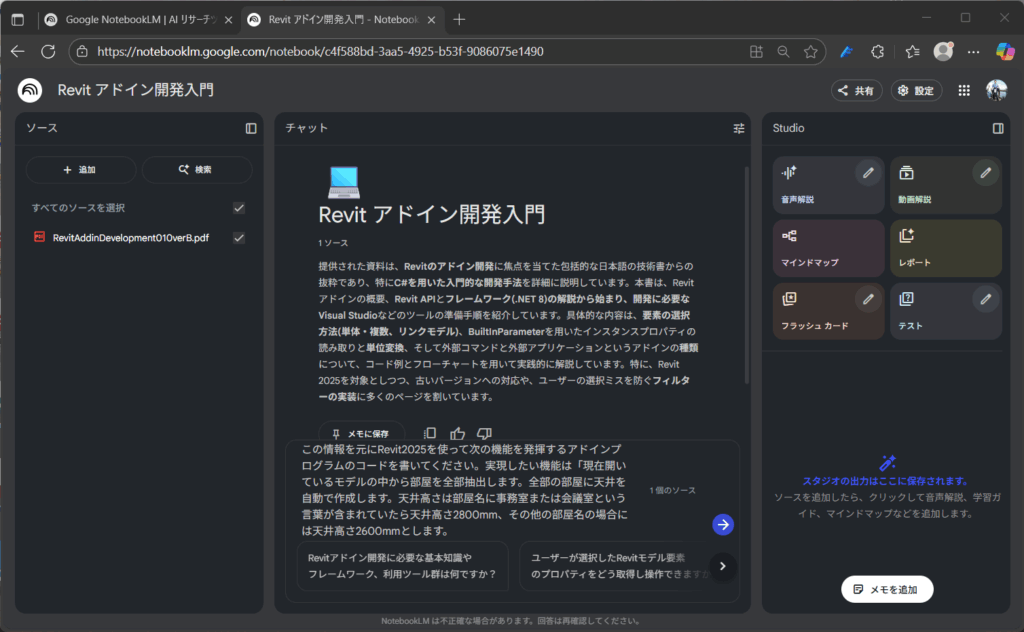This screenshot has width=1024, height=632.
Task: Click the thumbs down icon
Action: 485,433
